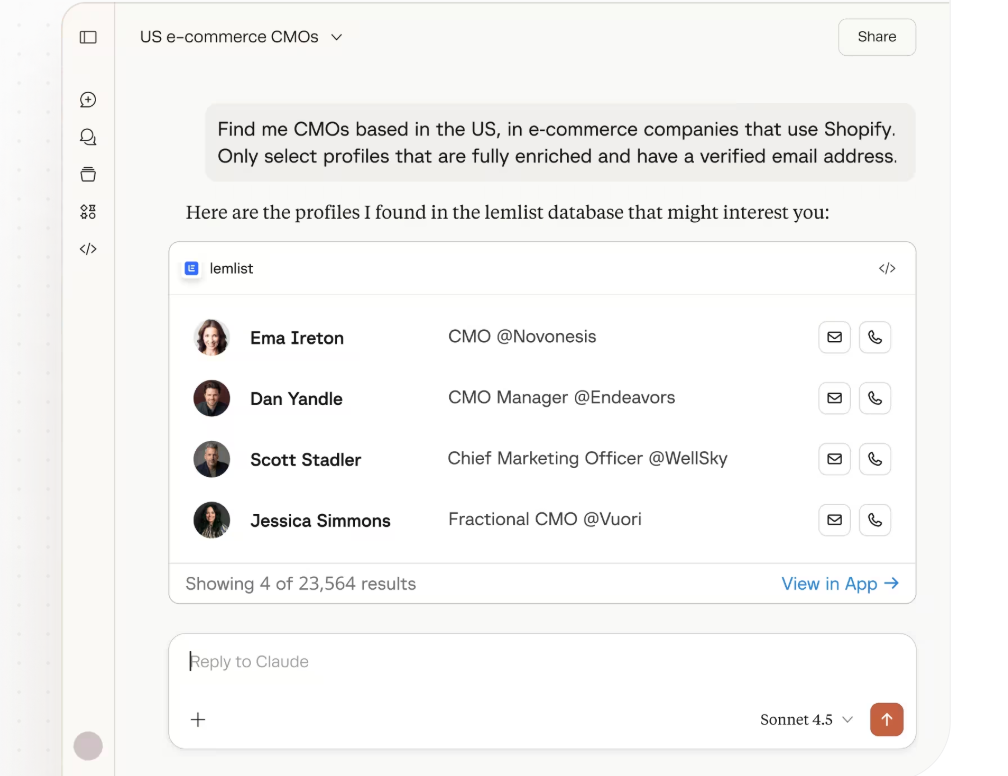Image resolution: width=1008 pixels, height=776 pixels.
Task: Open the artifacts shapes icon in sidebar
Action: click(88, 212)
